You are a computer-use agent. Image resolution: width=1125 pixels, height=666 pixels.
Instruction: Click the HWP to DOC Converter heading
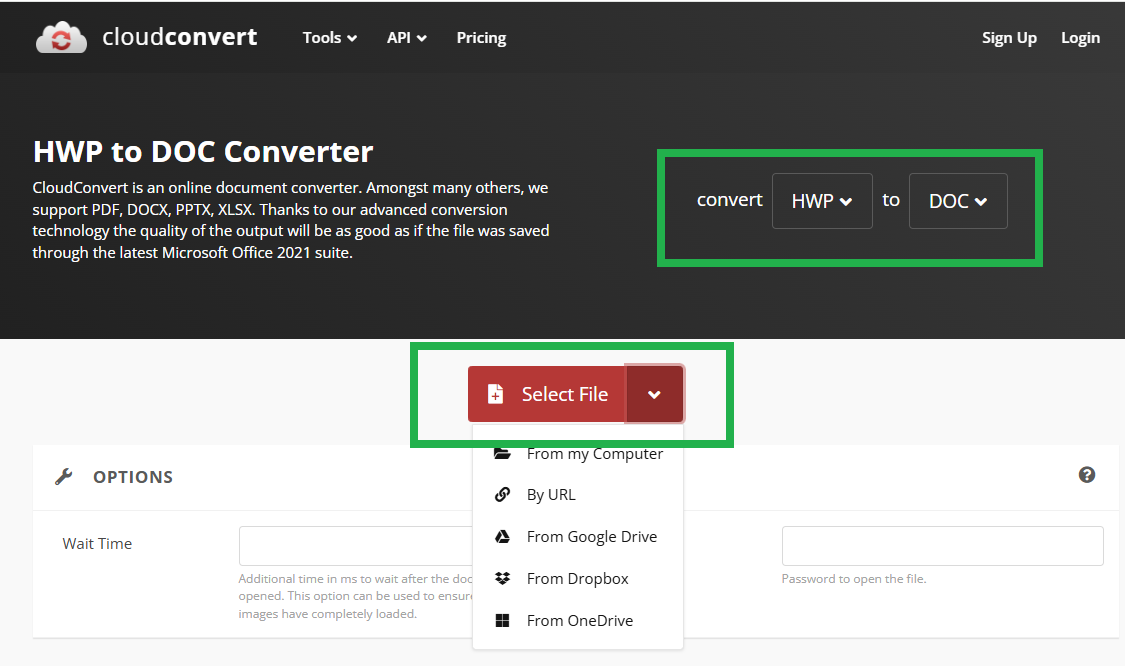pyautogui.click(x=203, y=151)
